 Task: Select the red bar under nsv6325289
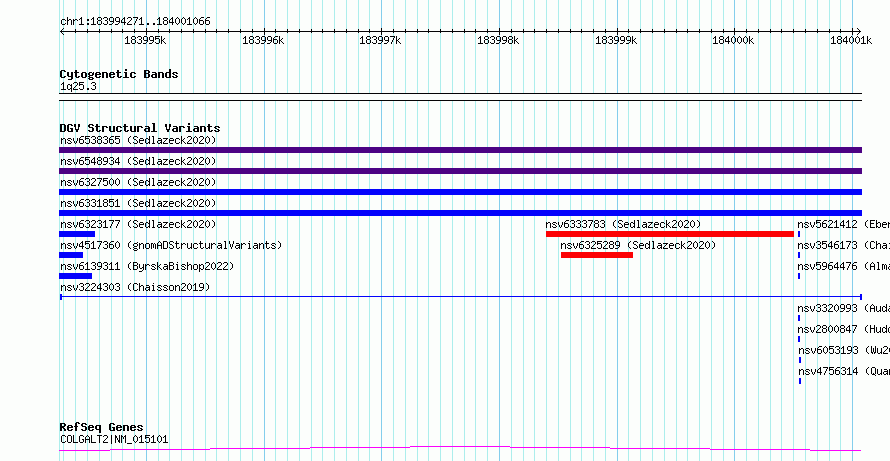pyautogui.click(x=597, y=255)
